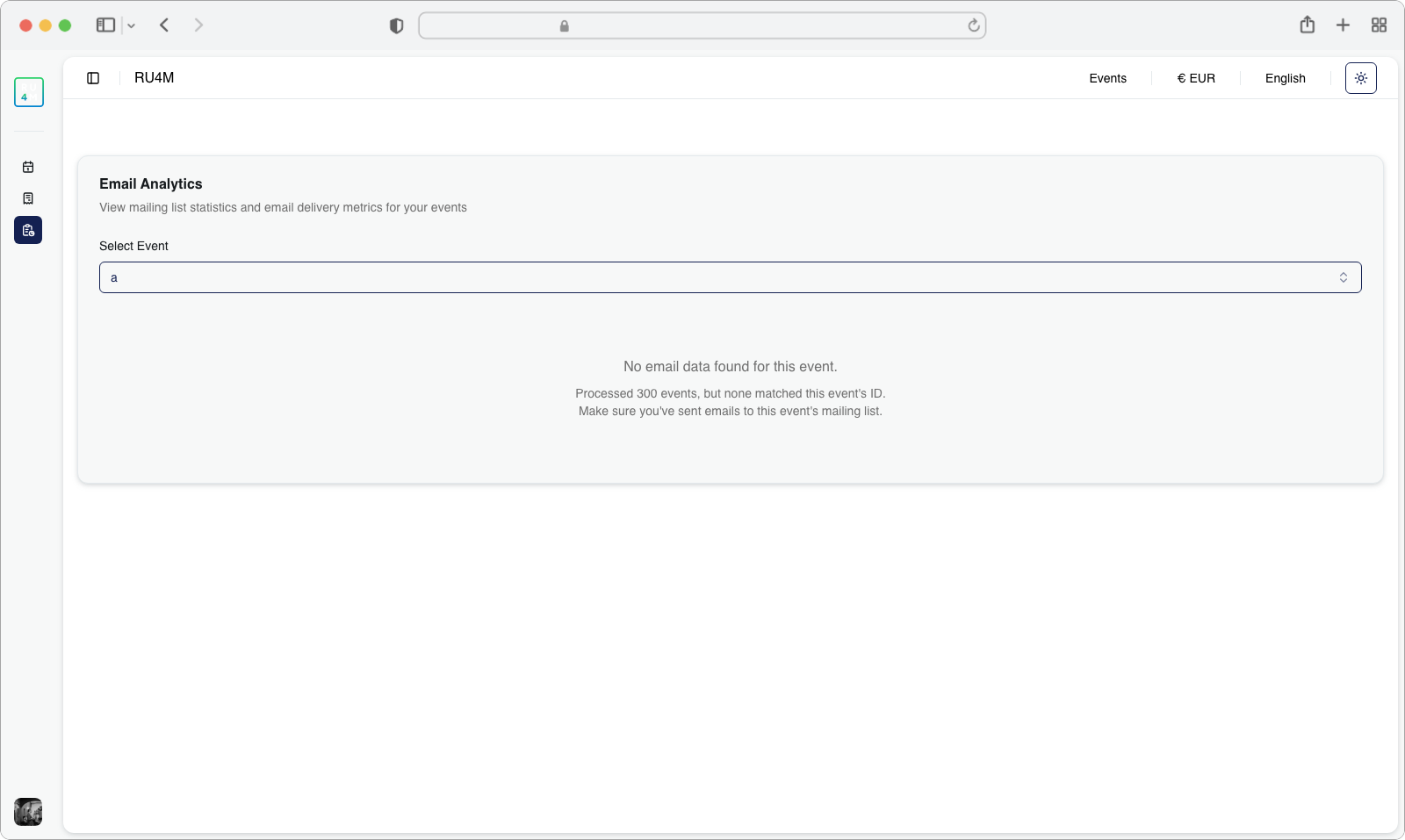
Task: Open the English language selector
Action: [1285, 78]
